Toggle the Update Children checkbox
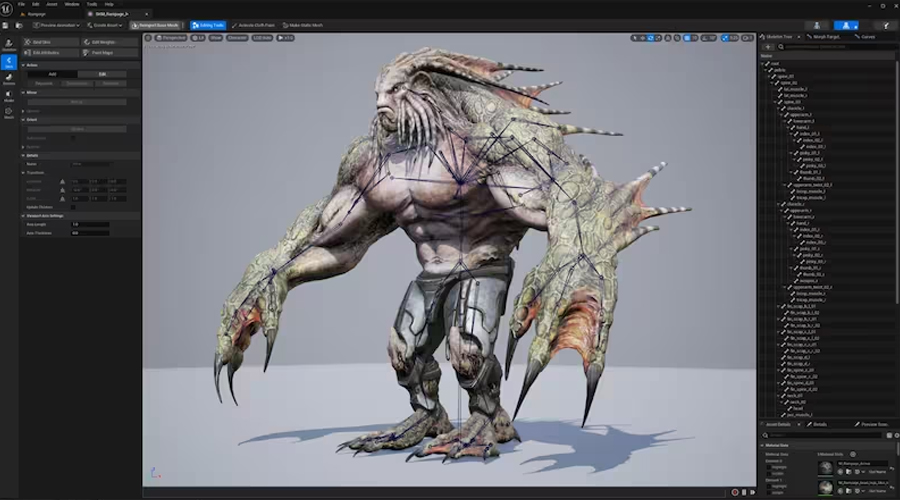Screen dimensions: 900x500 click(72, 207)
